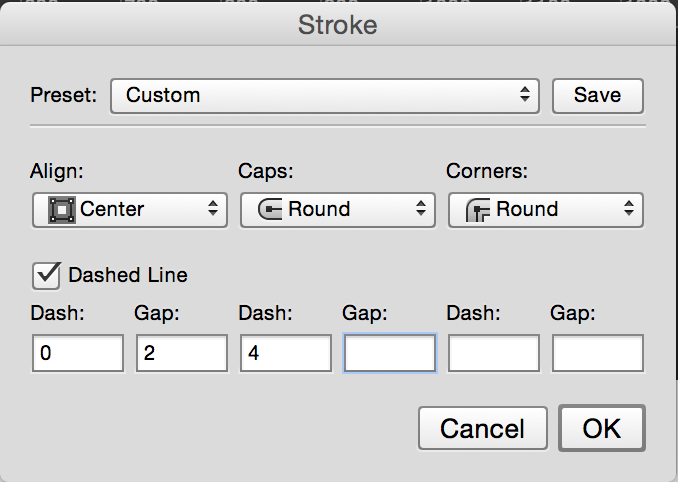Focus the third empty Gap field

[598, 353]
